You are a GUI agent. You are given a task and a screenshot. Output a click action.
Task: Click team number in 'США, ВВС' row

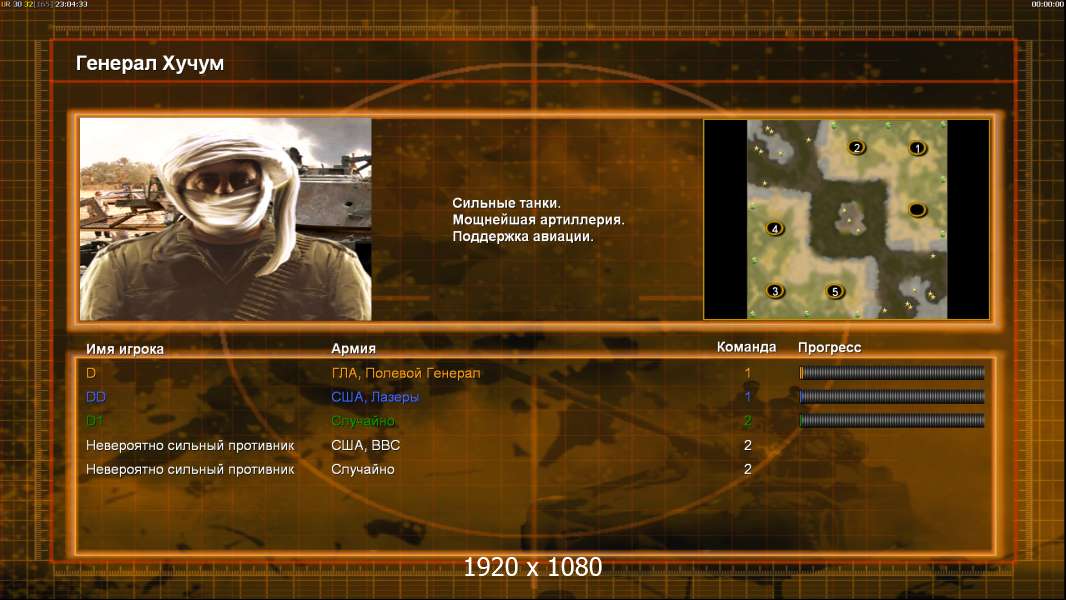748,446
